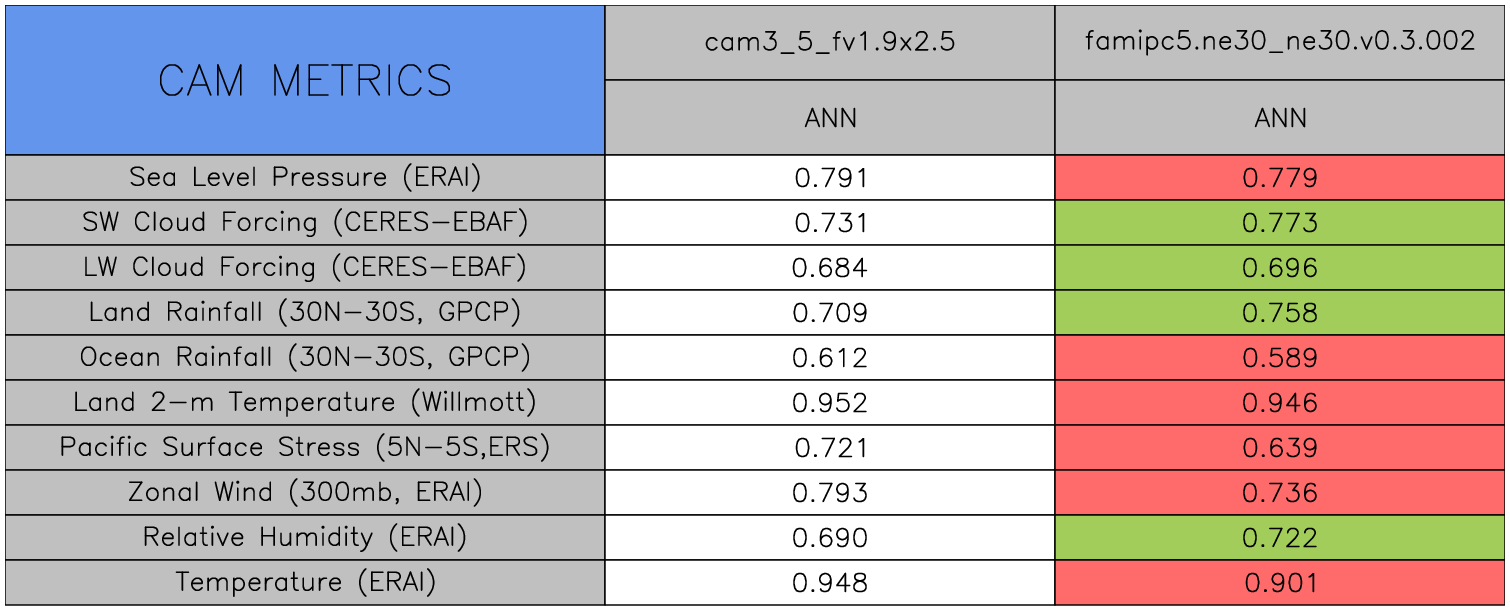Click the Relative Humidity (ERAI) row label
1510x611 pixels.
point(305,538)
